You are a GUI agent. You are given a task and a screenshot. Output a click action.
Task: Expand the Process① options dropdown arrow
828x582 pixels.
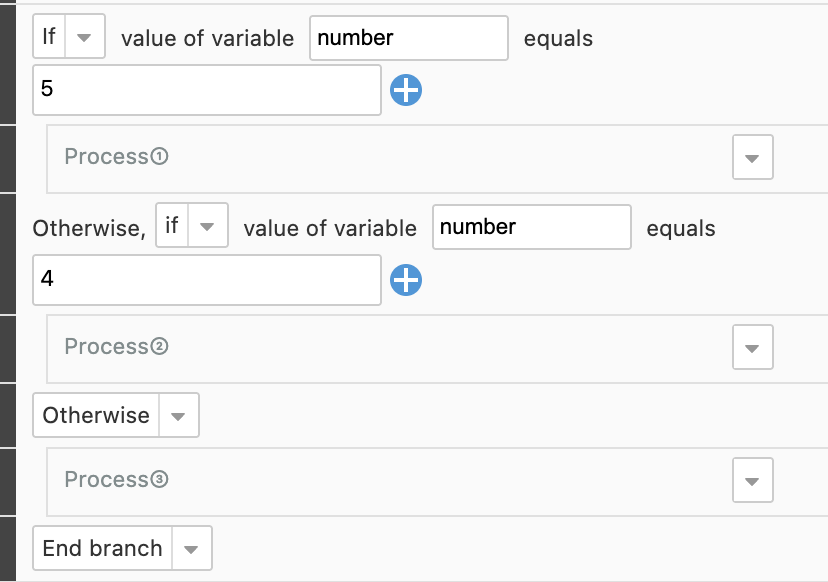[752, 157]
